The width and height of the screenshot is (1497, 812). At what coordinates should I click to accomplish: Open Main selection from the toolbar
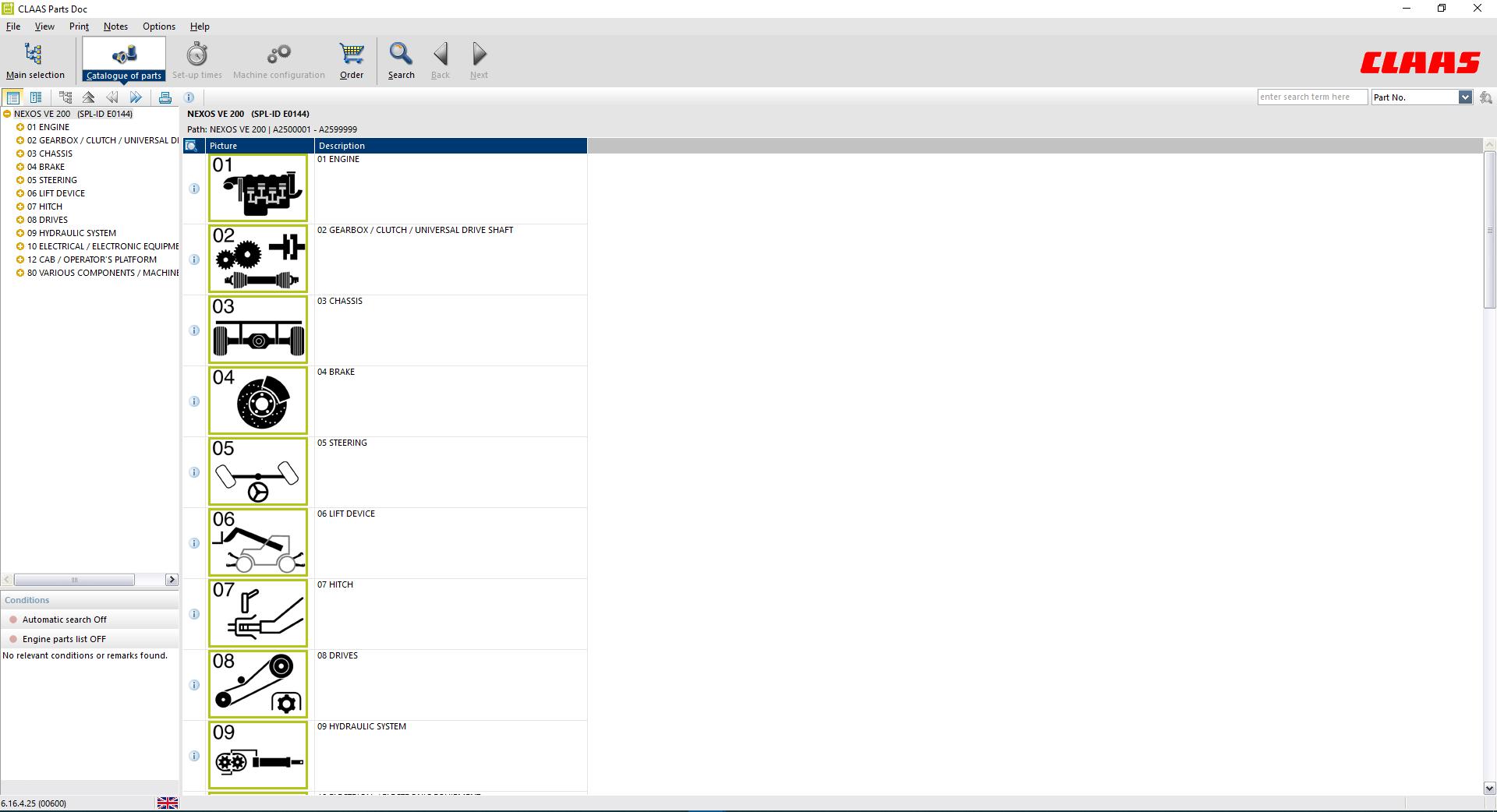tap(35, 61)
